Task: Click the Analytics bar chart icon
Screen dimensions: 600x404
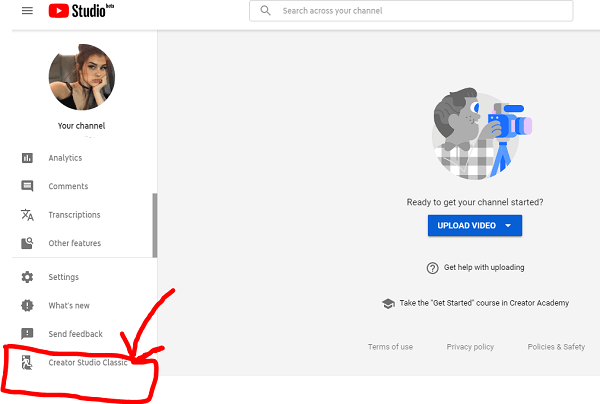Action: coord(27,158)
